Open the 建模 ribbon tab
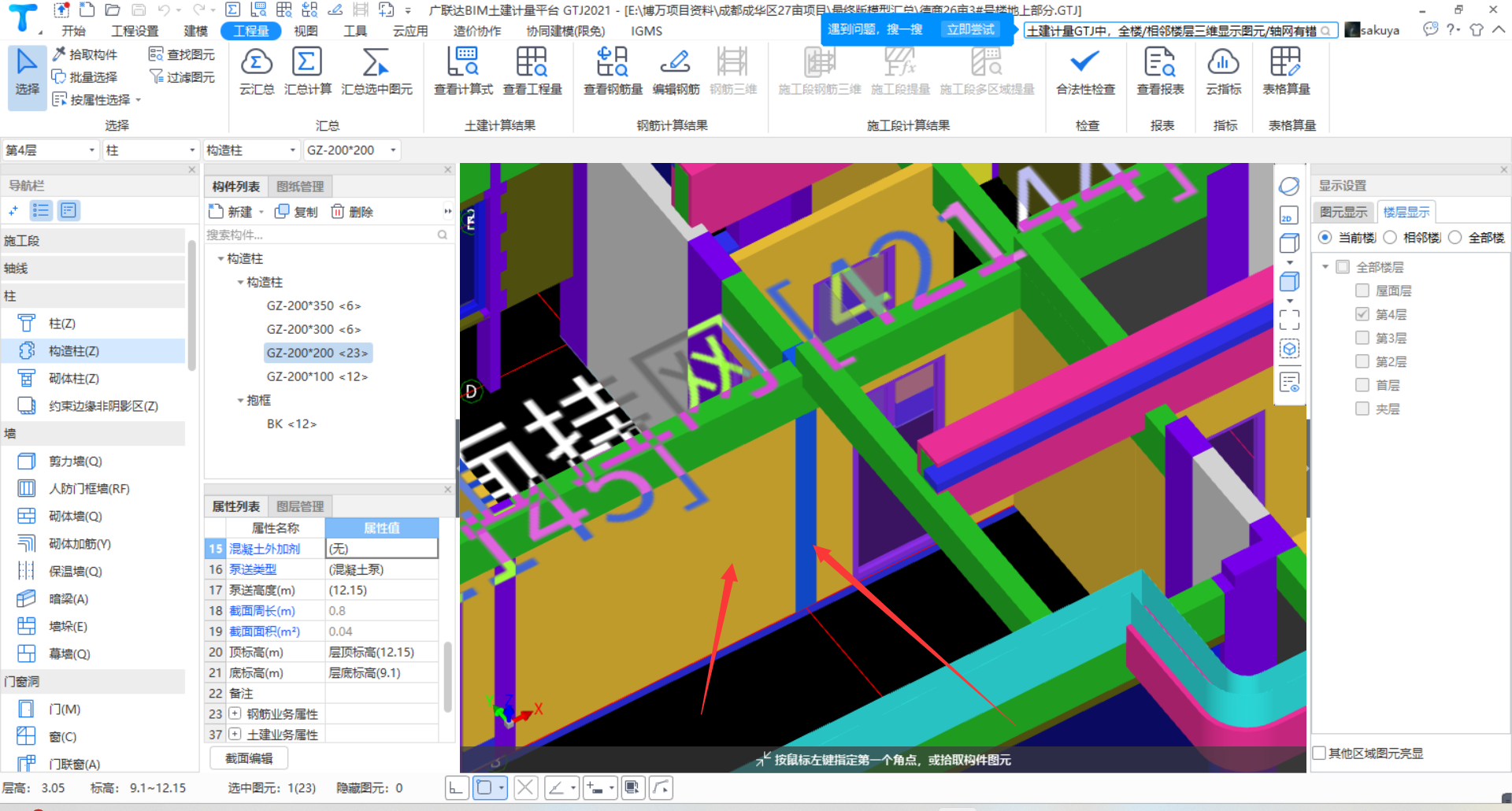1512x811 pixels. pos(196,31)
